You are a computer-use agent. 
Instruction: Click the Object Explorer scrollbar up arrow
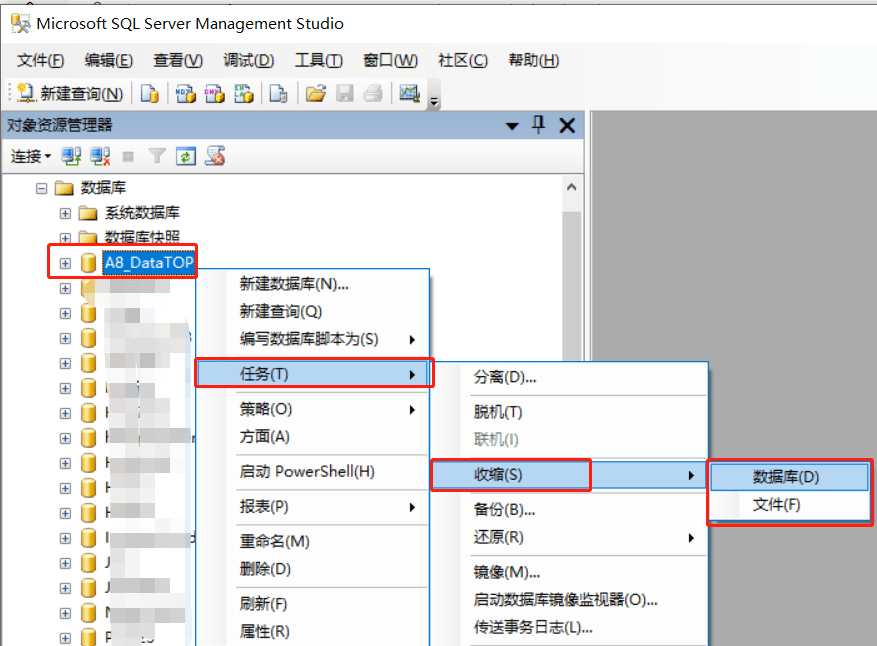(x=571, y=188)
